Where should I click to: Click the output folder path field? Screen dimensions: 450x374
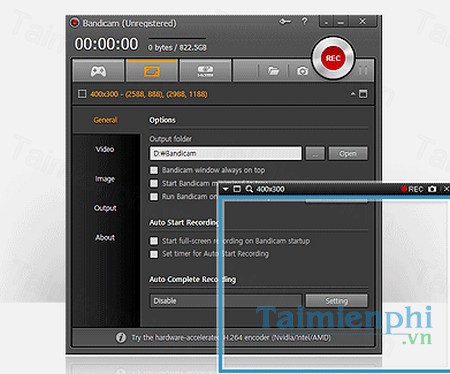(x=226, y=154)
